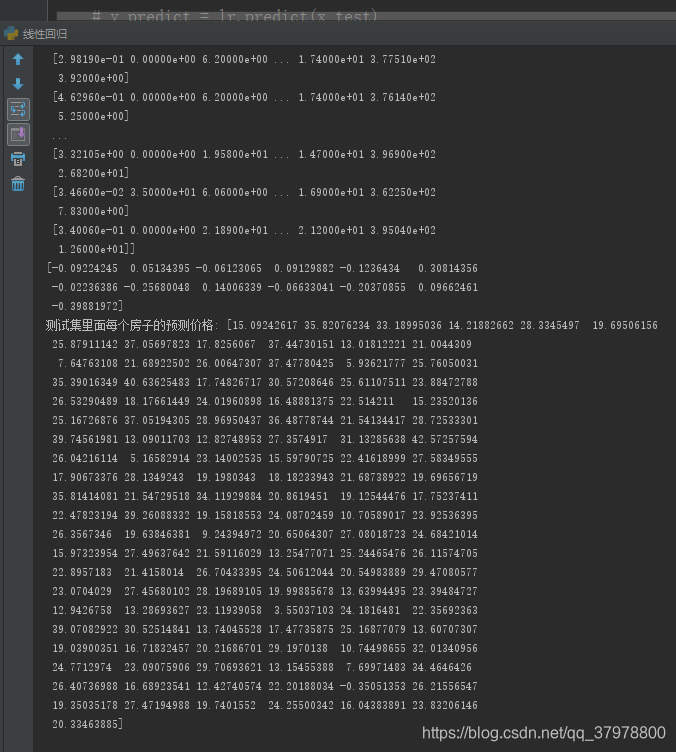Click the scroll down arrow icon
The width and height of the screenshot is (676, 752).
tap(18, 84)
